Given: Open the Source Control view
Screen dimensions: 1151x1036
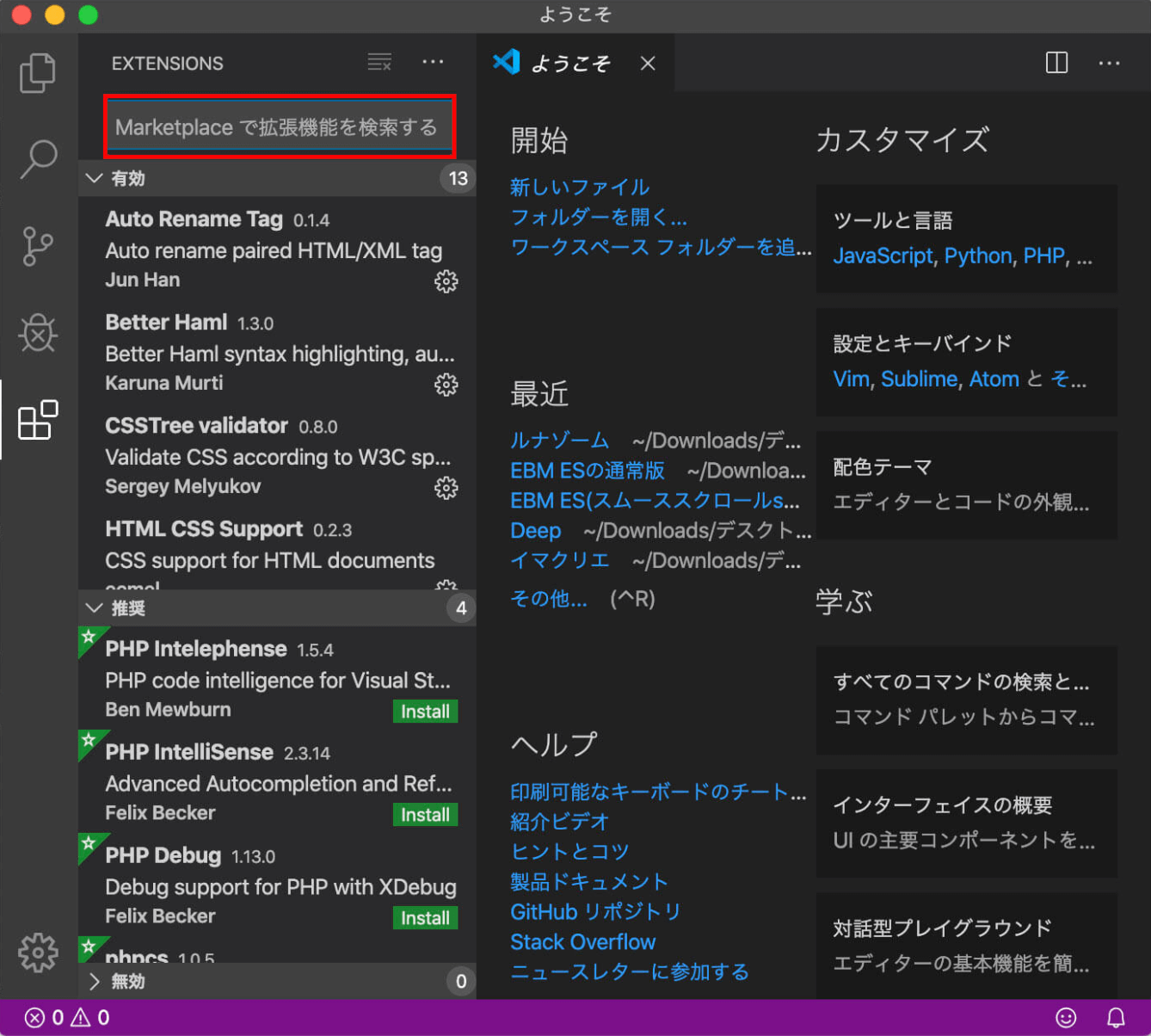Looking at the screenshot, I should tap(38, 246).
